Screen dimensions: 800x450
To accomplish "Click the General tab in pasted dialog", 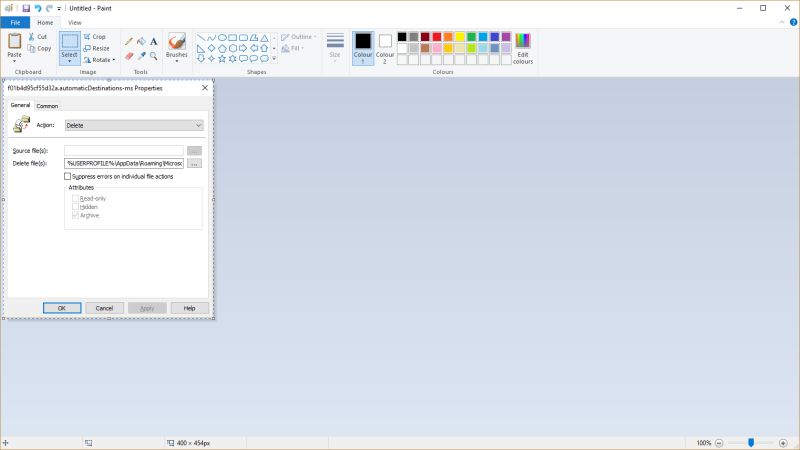I will (20, 105).
